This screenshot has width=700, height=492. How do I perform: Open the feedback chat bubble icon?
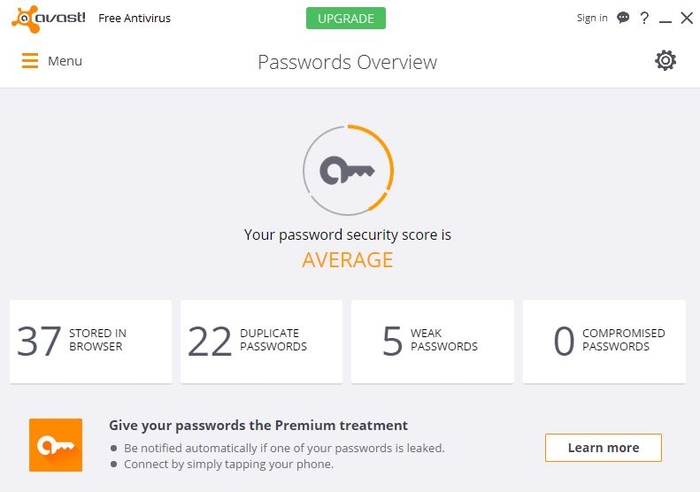623,18
